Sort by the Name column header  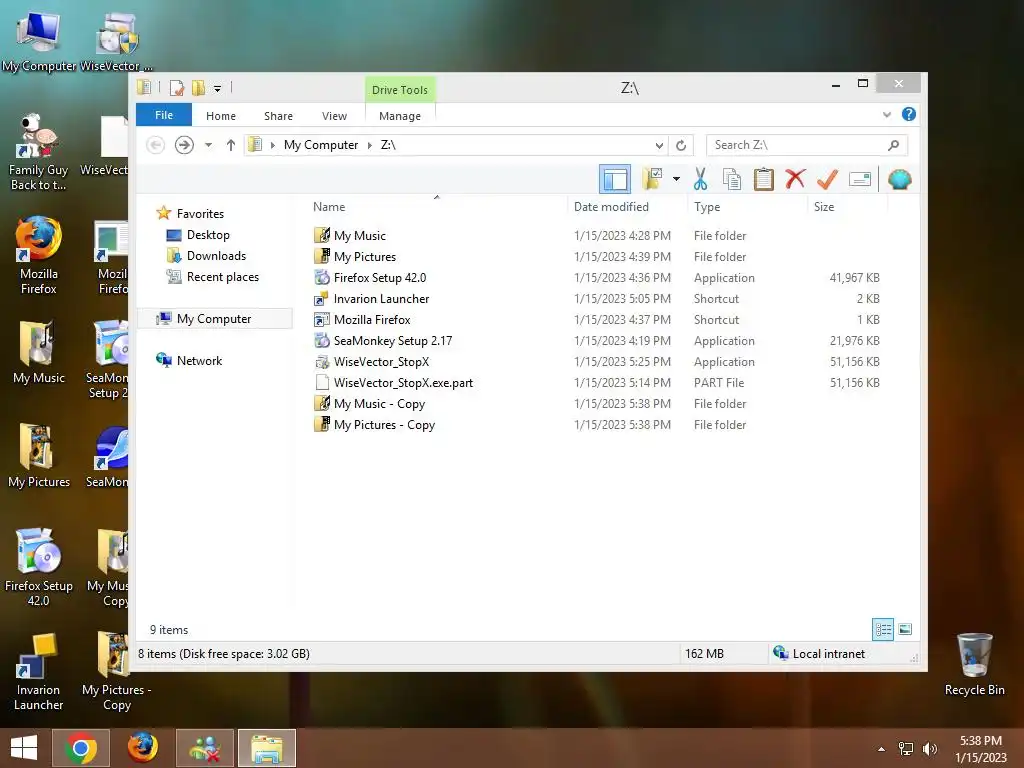coord(328,207)
